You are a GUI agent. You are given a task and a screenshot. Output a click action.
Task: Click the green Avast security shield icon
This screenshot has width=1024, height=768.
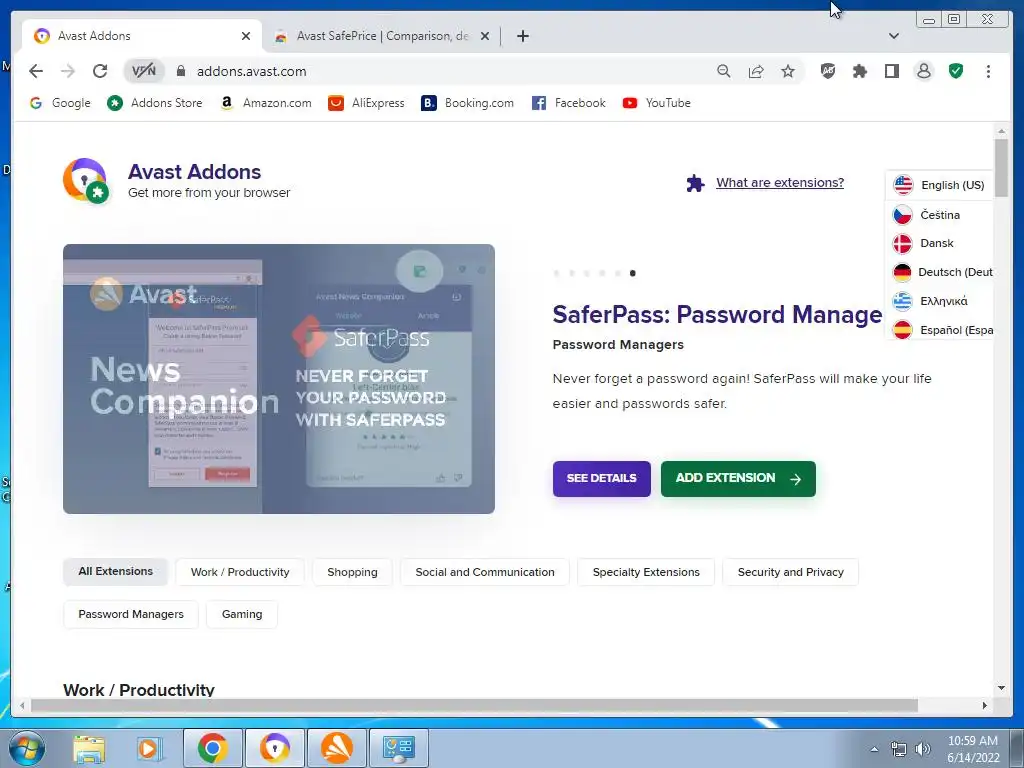pos(956,71)
